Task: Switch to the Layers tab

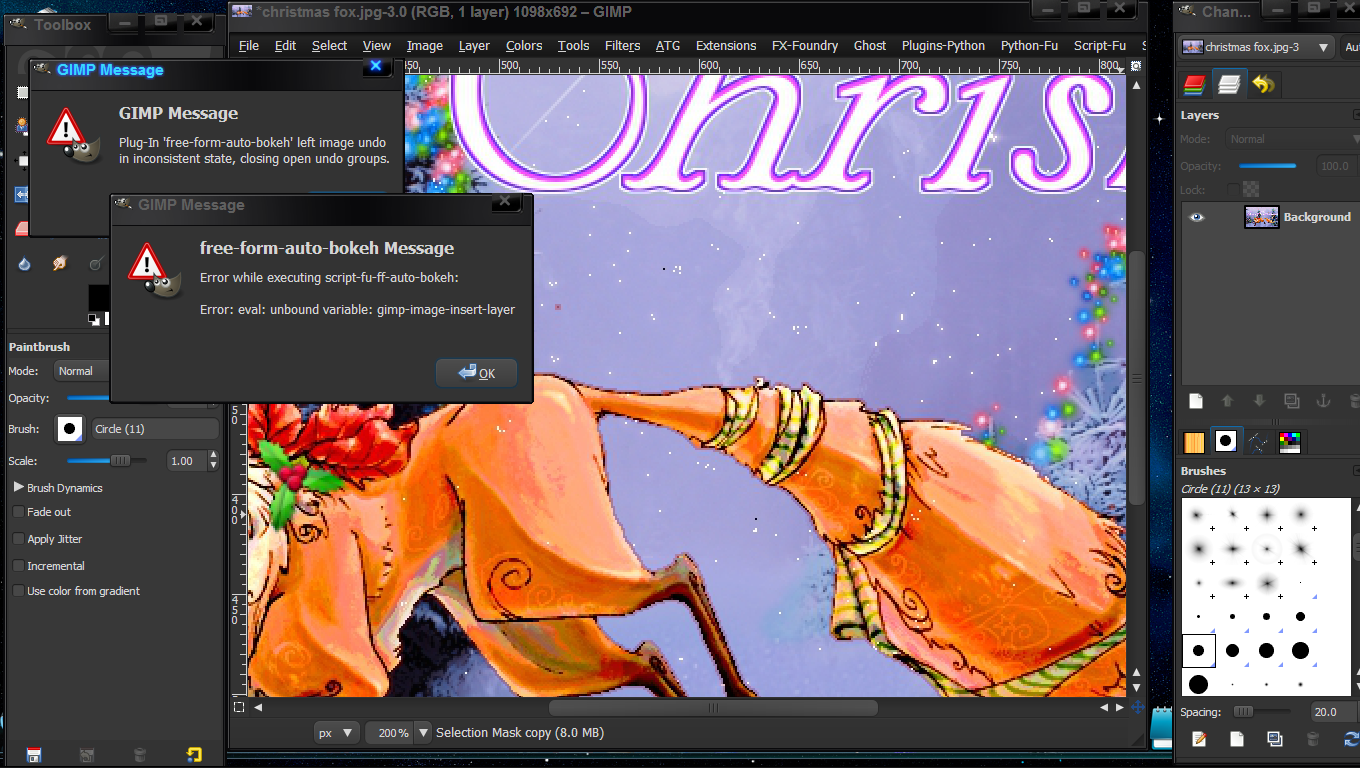Action: (1229, 84)
